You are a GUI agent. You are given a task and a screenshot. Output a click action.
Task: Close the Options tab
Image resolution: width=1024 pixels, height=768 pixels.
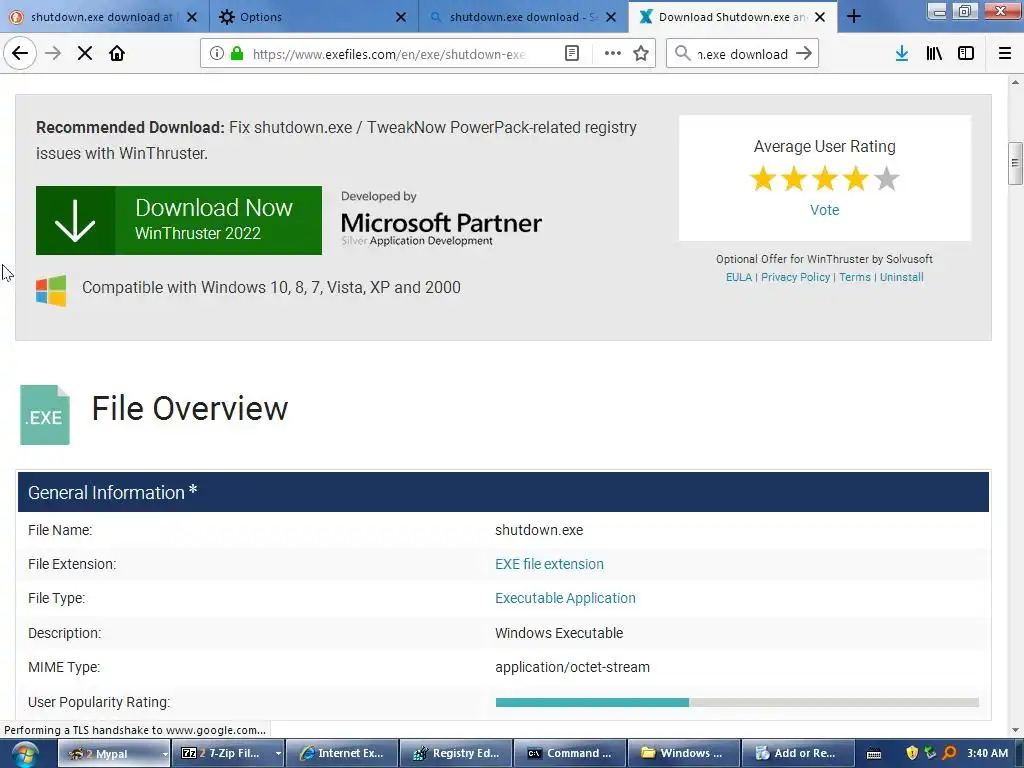point(401,17)
